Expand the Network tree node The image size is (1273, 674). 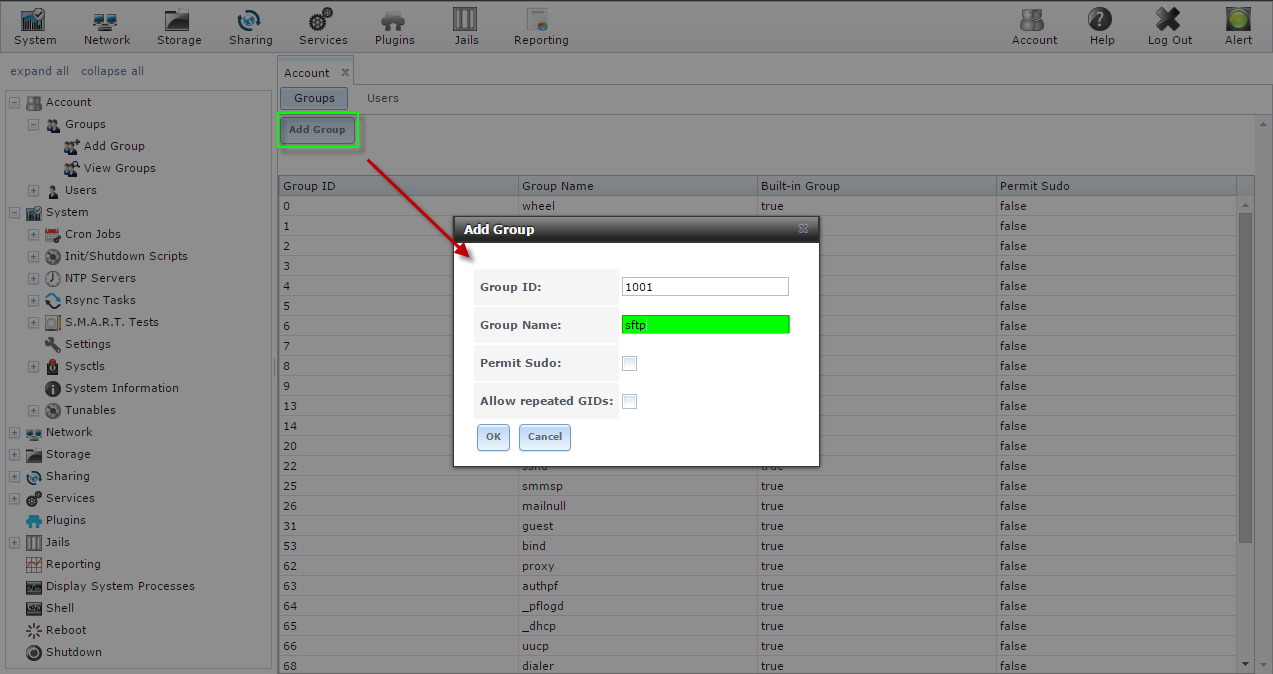pyautogui.click(x=14, y=432)
